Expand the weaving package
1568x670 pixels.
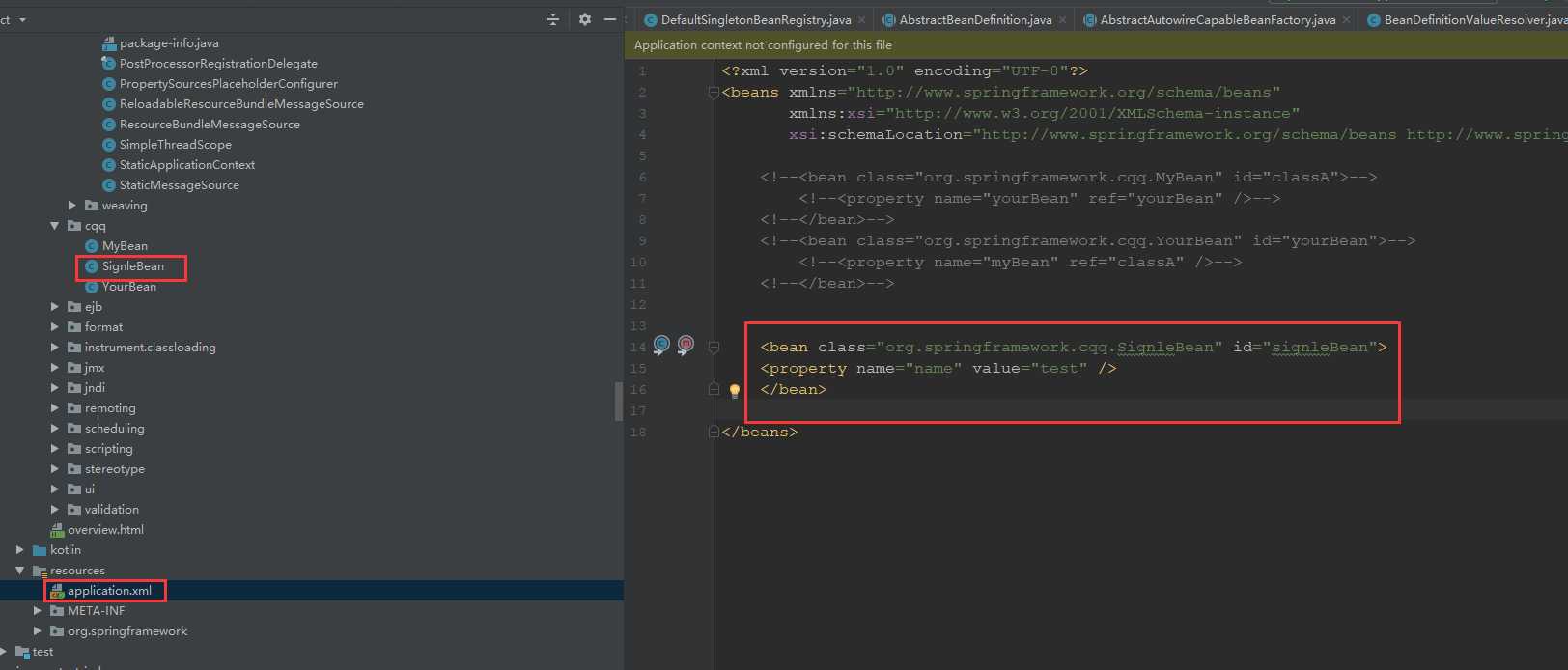pos(72,206)
